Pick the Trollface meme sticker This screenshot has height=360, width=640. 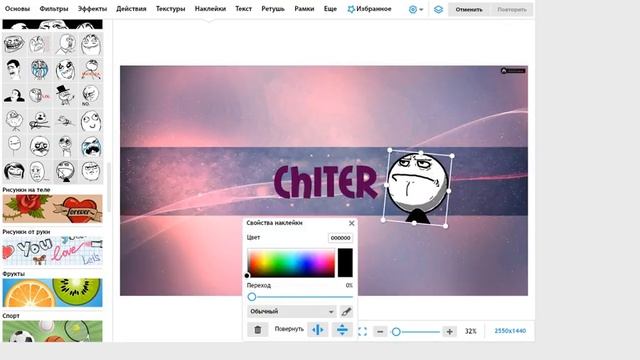point(14,44)
